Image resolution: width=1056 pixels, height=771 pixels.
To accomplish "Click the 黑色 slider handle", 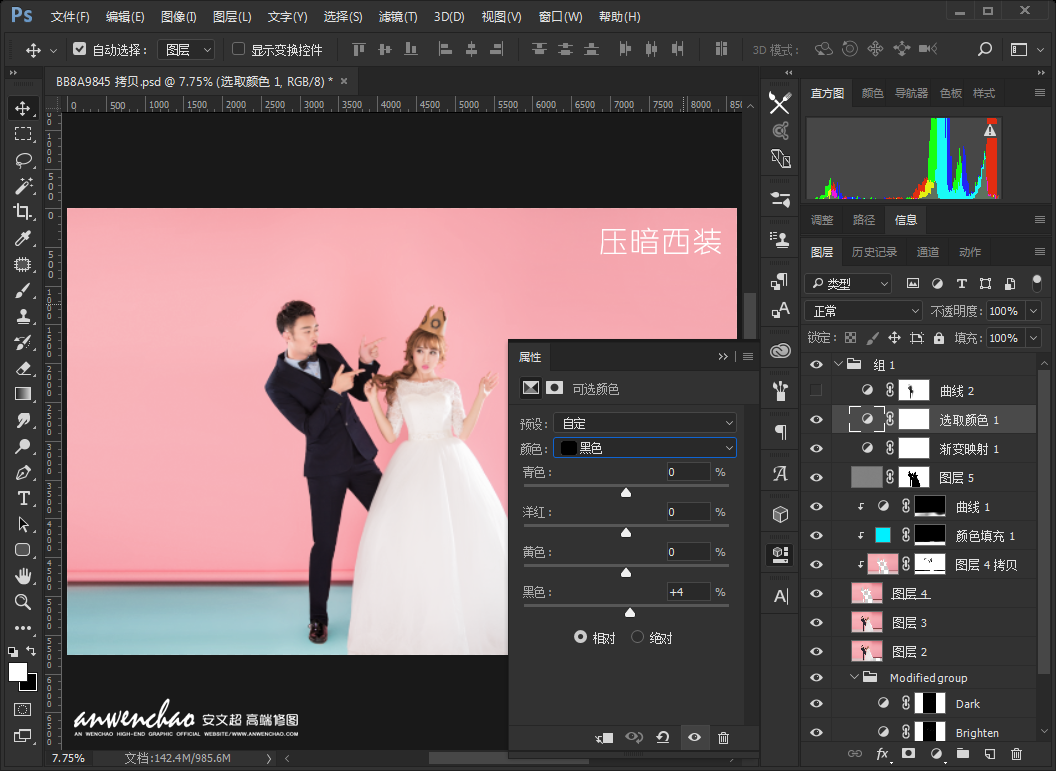I will click(x=630, y=613).
